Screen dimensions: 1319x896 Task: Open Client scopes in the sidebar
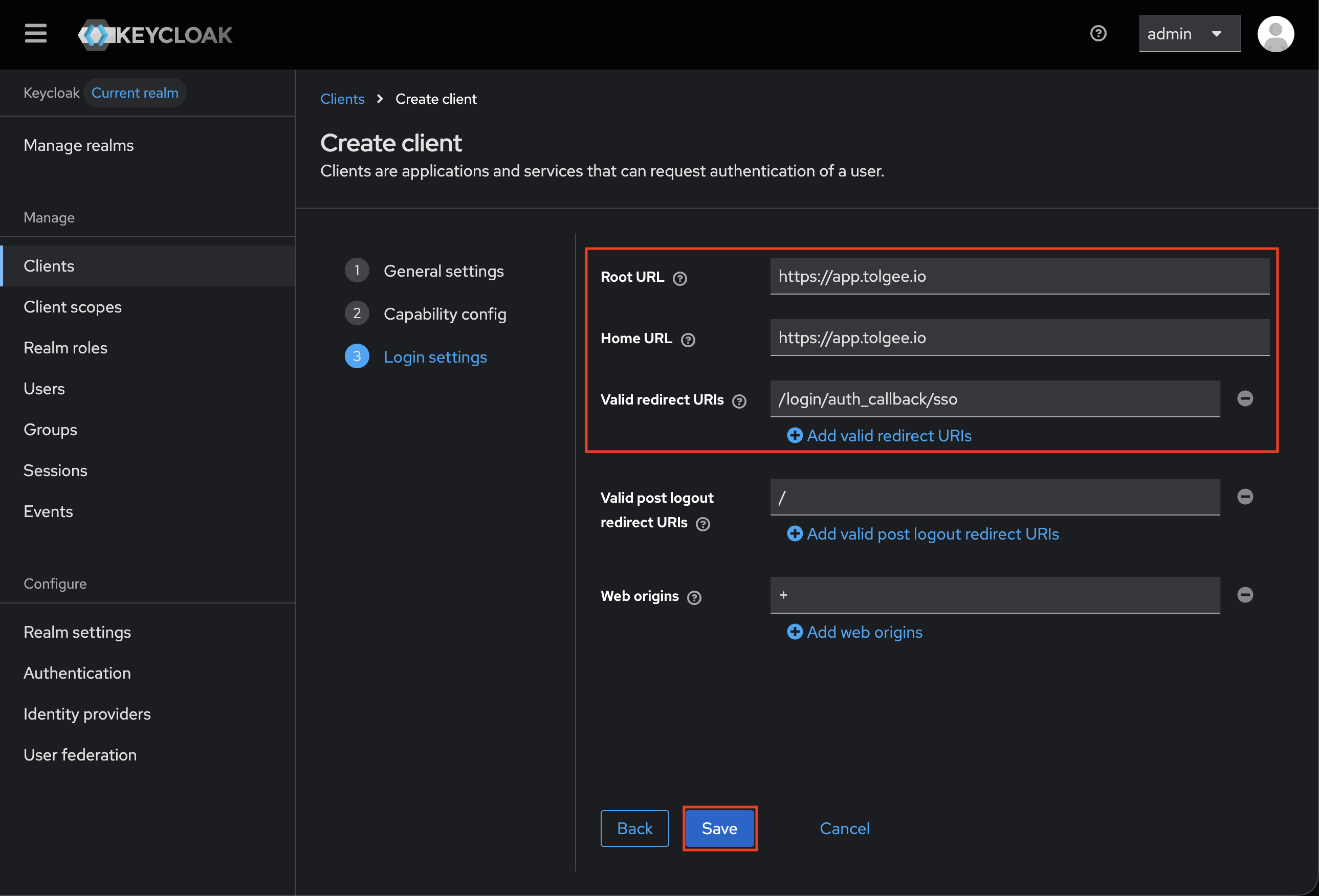click(x=73, y=307)
